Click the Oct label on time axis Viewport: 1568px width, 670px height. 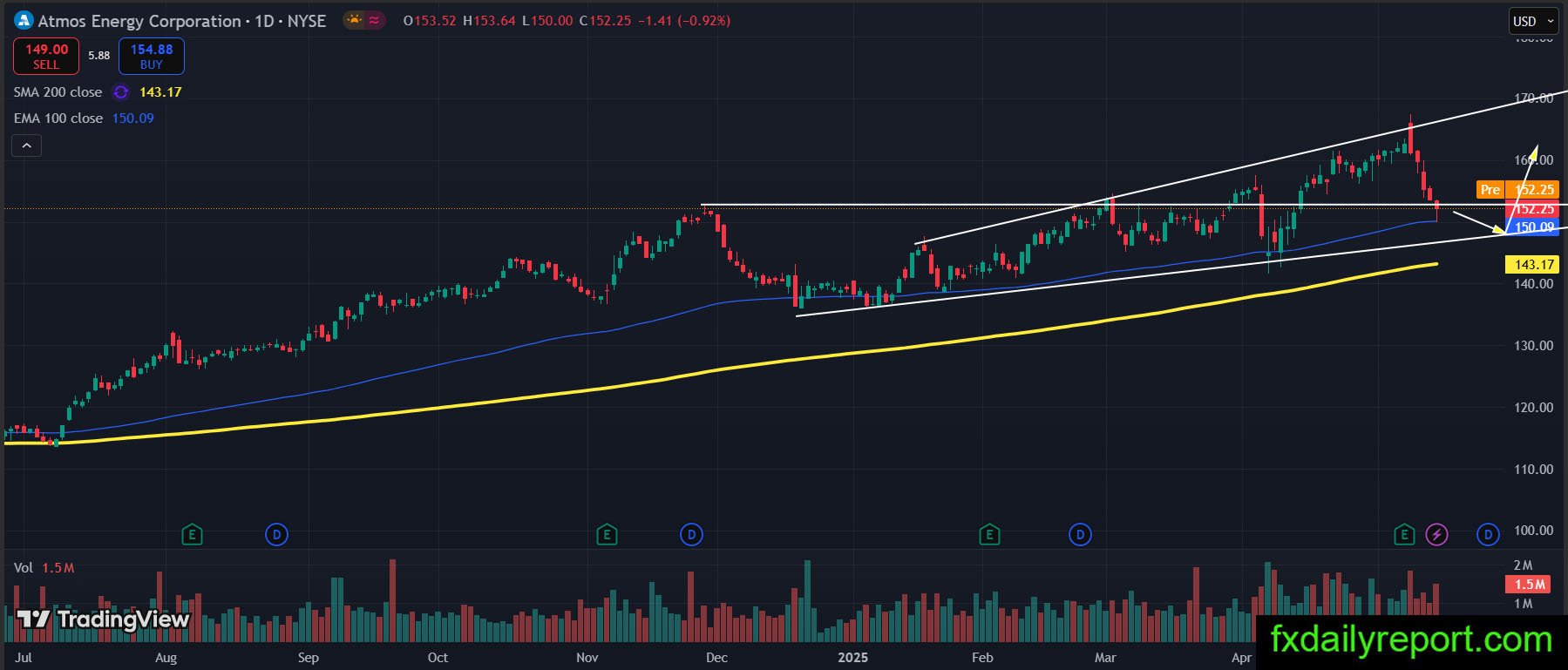point(438,658)
